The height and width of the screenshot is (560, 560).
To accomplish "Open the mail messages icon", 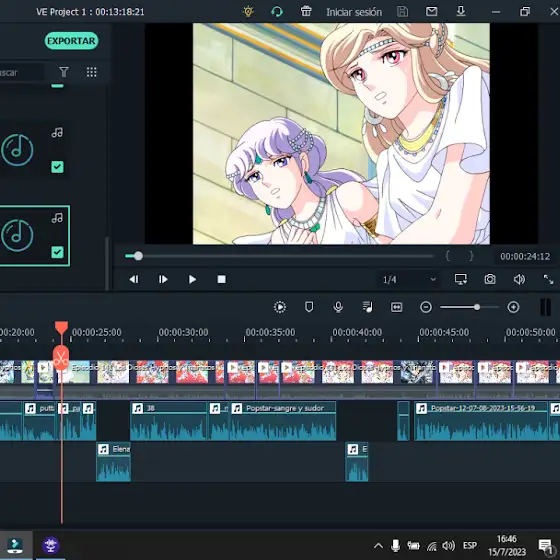I will (x=431, y=12).
